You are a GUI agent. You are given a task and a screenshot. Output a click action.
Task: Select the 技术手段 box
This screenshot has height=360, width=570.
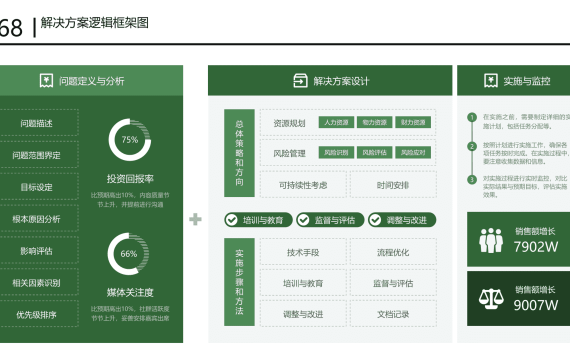[x=303, y=252]
